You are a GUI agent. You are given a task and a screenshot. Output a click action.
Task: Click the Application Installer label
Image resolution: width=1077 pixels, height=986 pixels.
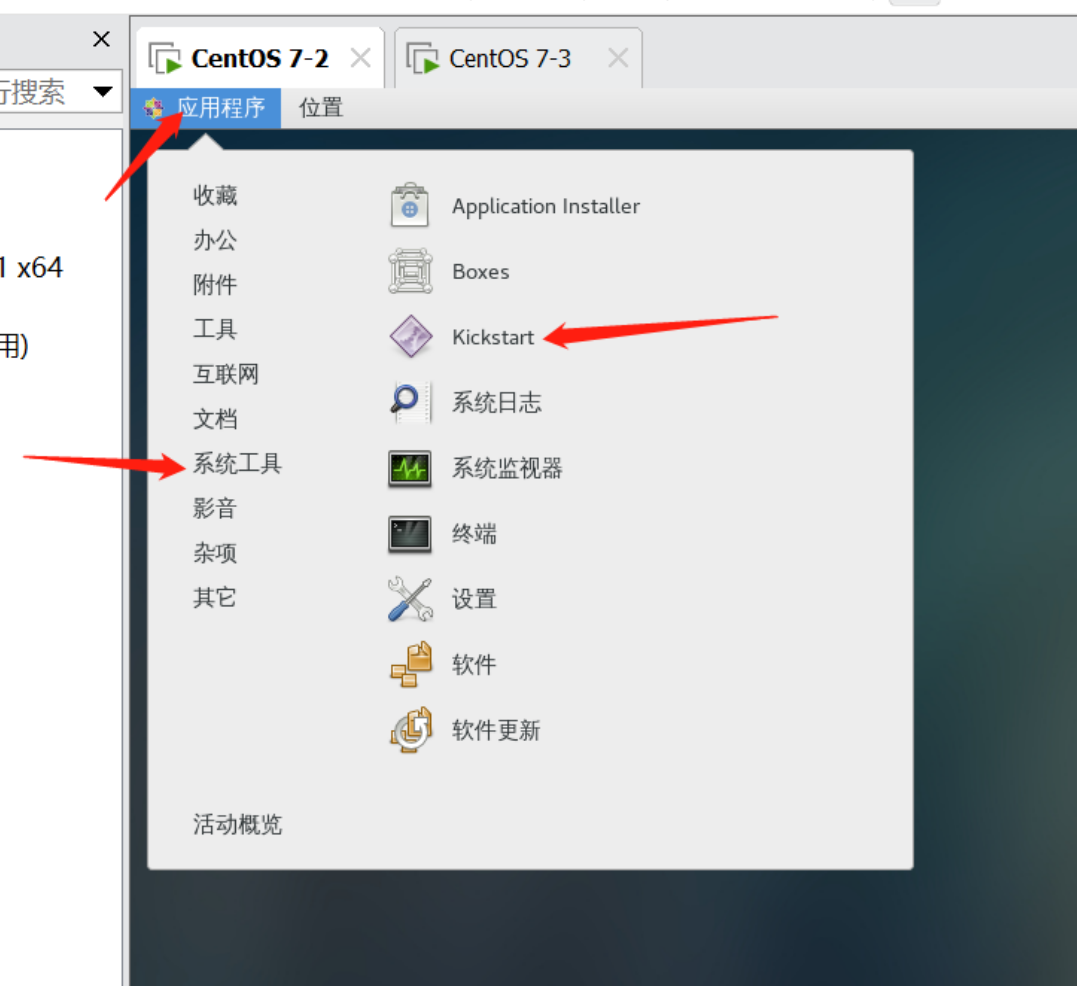pos(546,206)
